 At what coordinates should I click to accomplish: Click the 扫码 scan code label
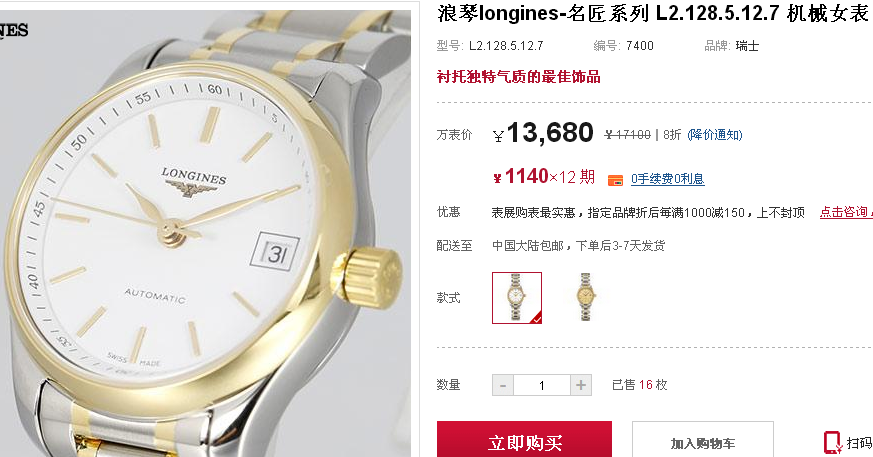coord(860,443)
